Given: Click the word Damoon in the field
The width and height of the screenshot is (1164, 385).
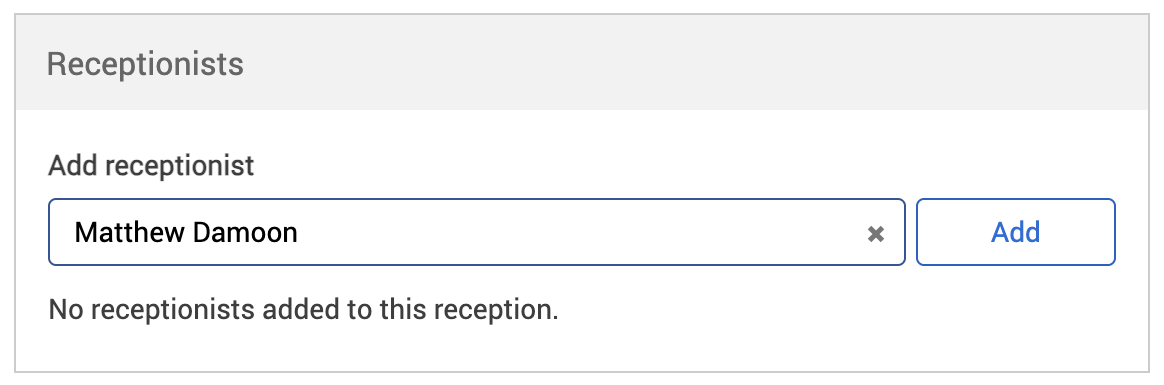Looking at the screenshot, I should (245, 232).
